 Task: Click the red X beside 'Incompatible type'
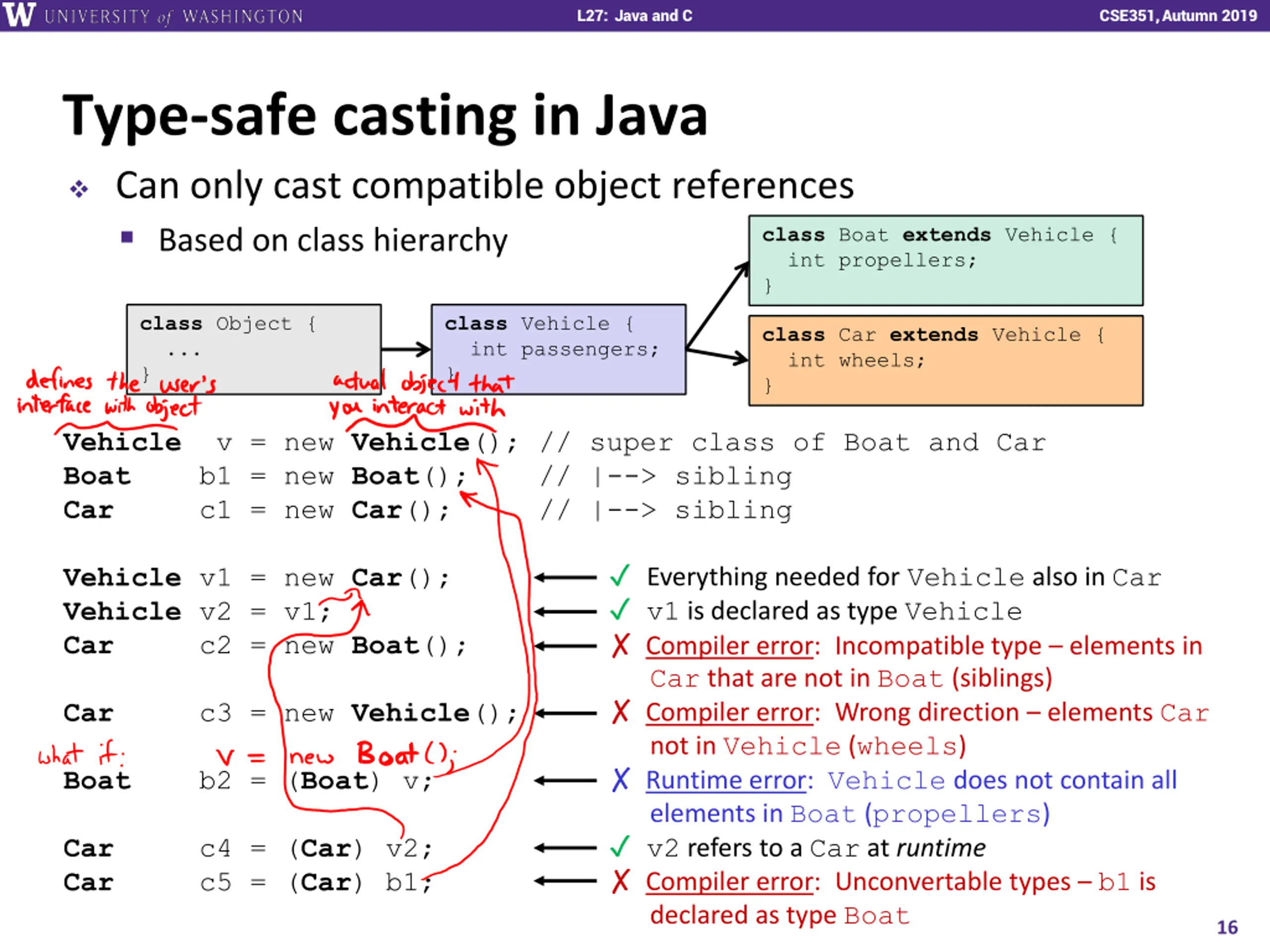click(x=621, y=646)
